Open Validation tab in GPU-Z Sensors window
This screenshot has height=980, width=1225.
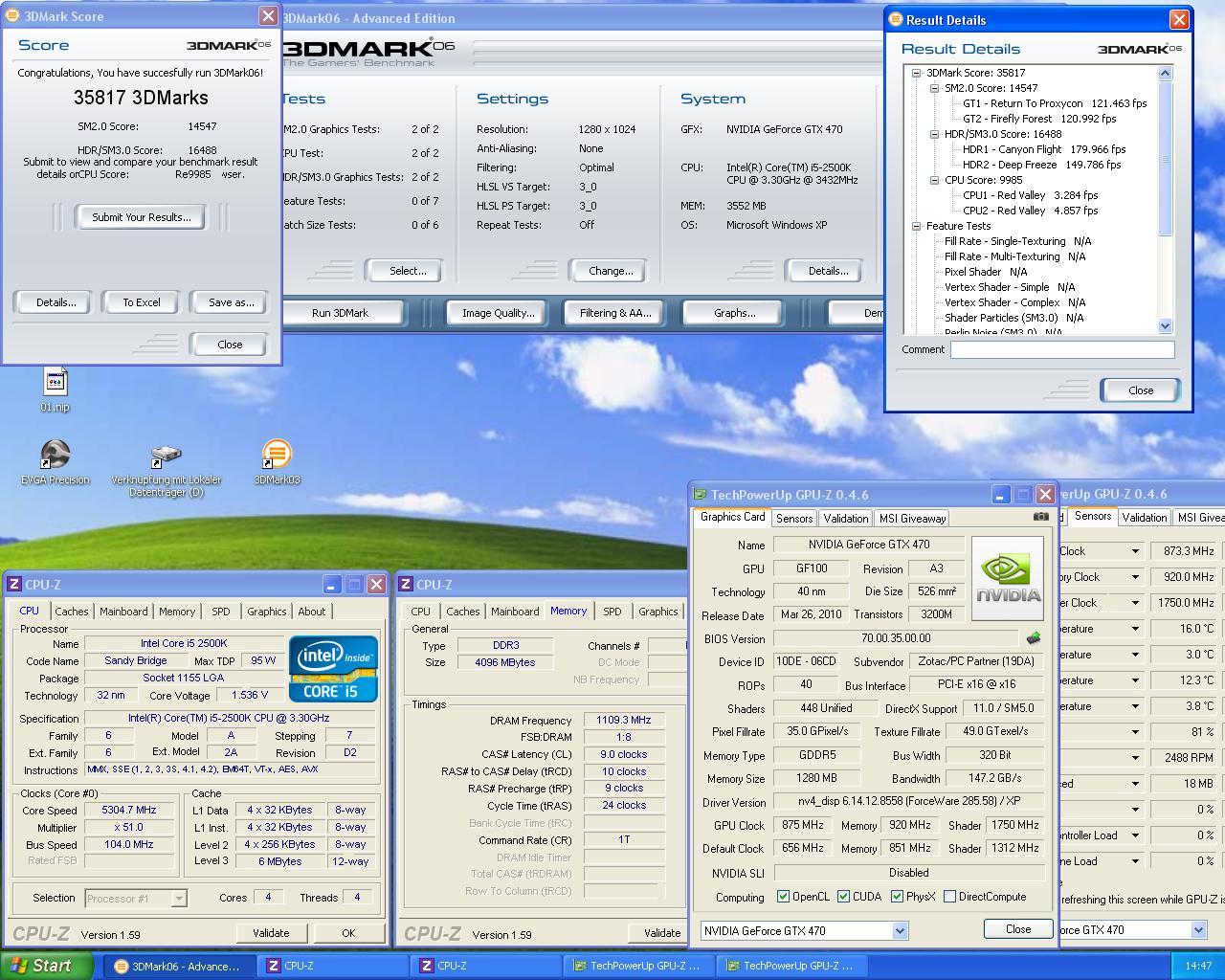tap(1144, 517)
